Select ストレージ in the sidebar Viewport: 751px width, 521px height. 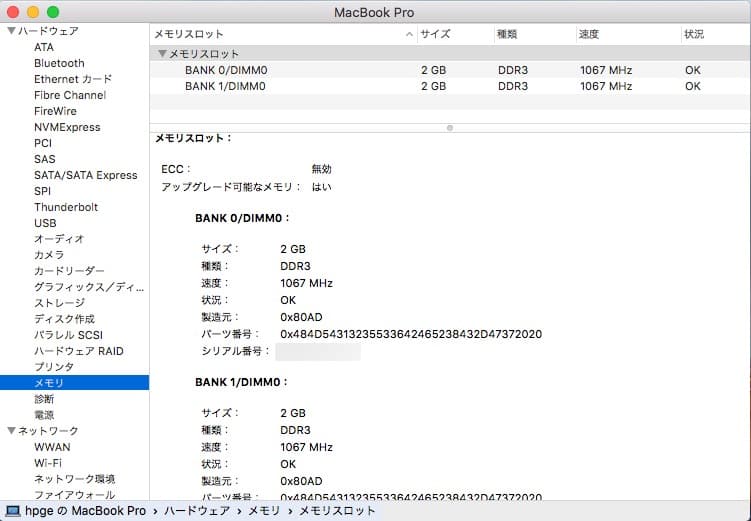[59, 303]
